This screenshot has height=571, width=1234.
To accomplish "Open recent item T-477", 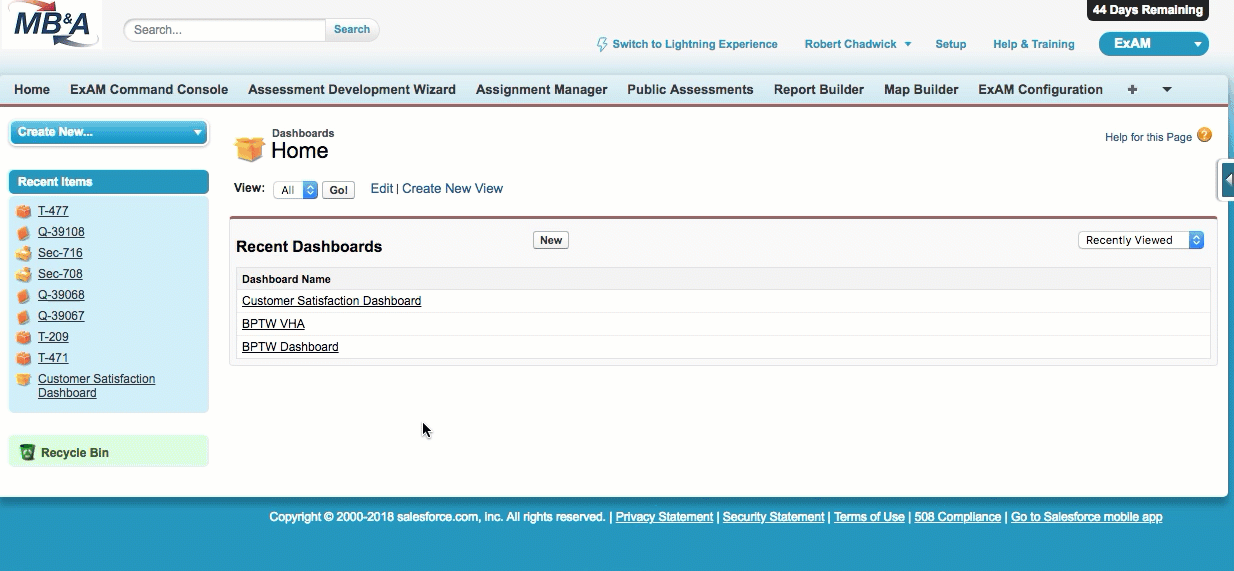I will (x=53, y=211).
